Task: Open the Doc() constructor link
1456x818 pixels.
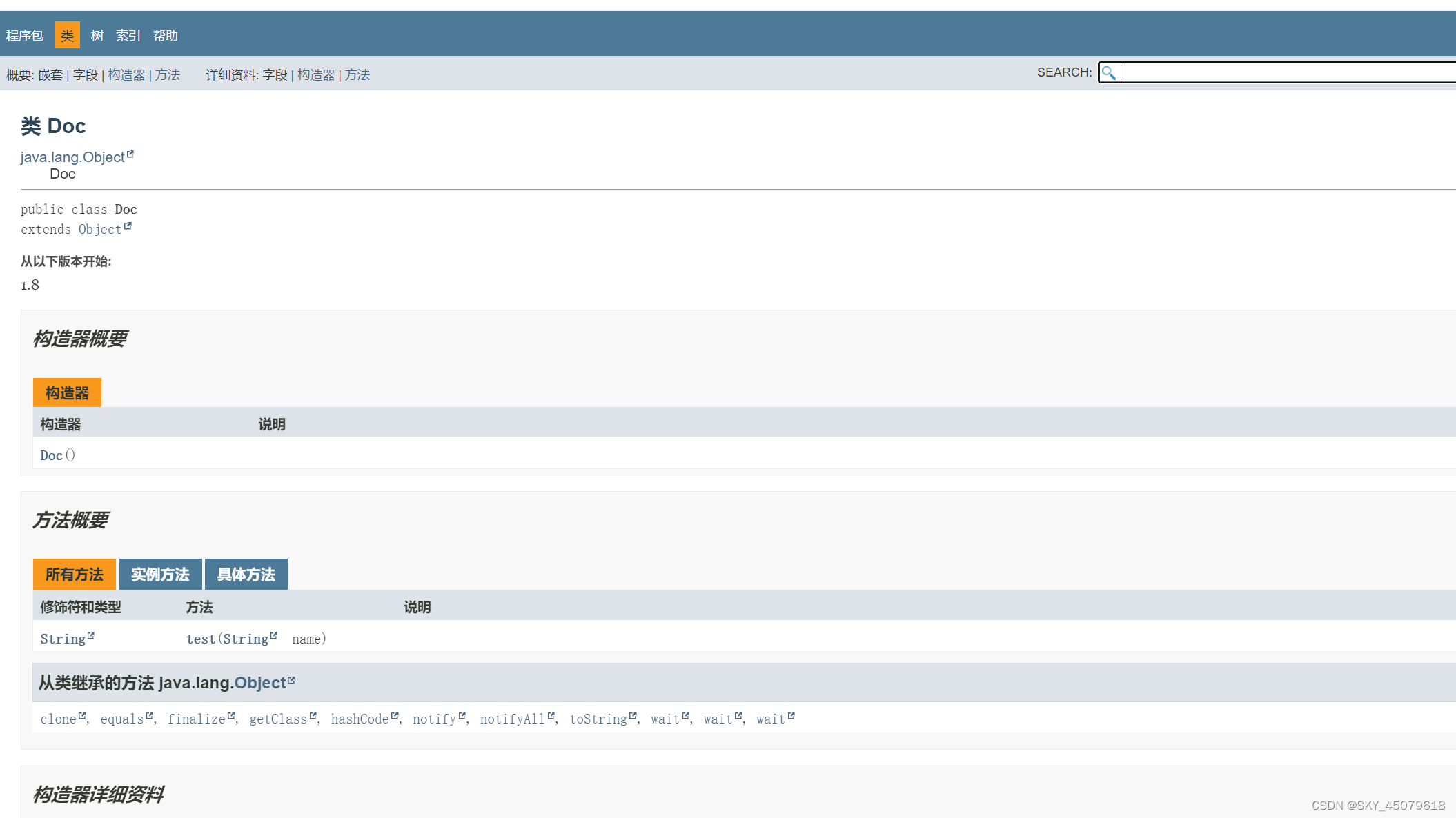Action: tap(51, 455)
